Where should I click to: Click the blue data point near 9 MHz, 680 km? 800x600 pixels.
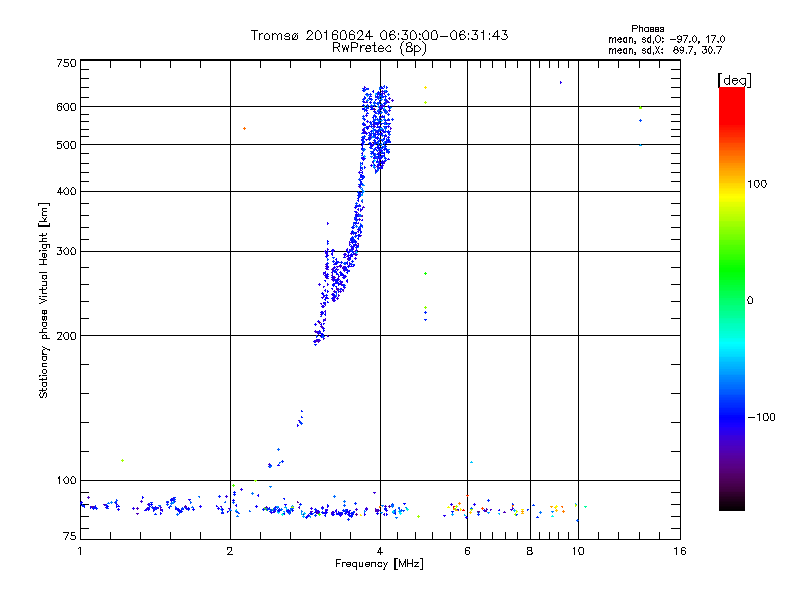click(x=561, y=82)
